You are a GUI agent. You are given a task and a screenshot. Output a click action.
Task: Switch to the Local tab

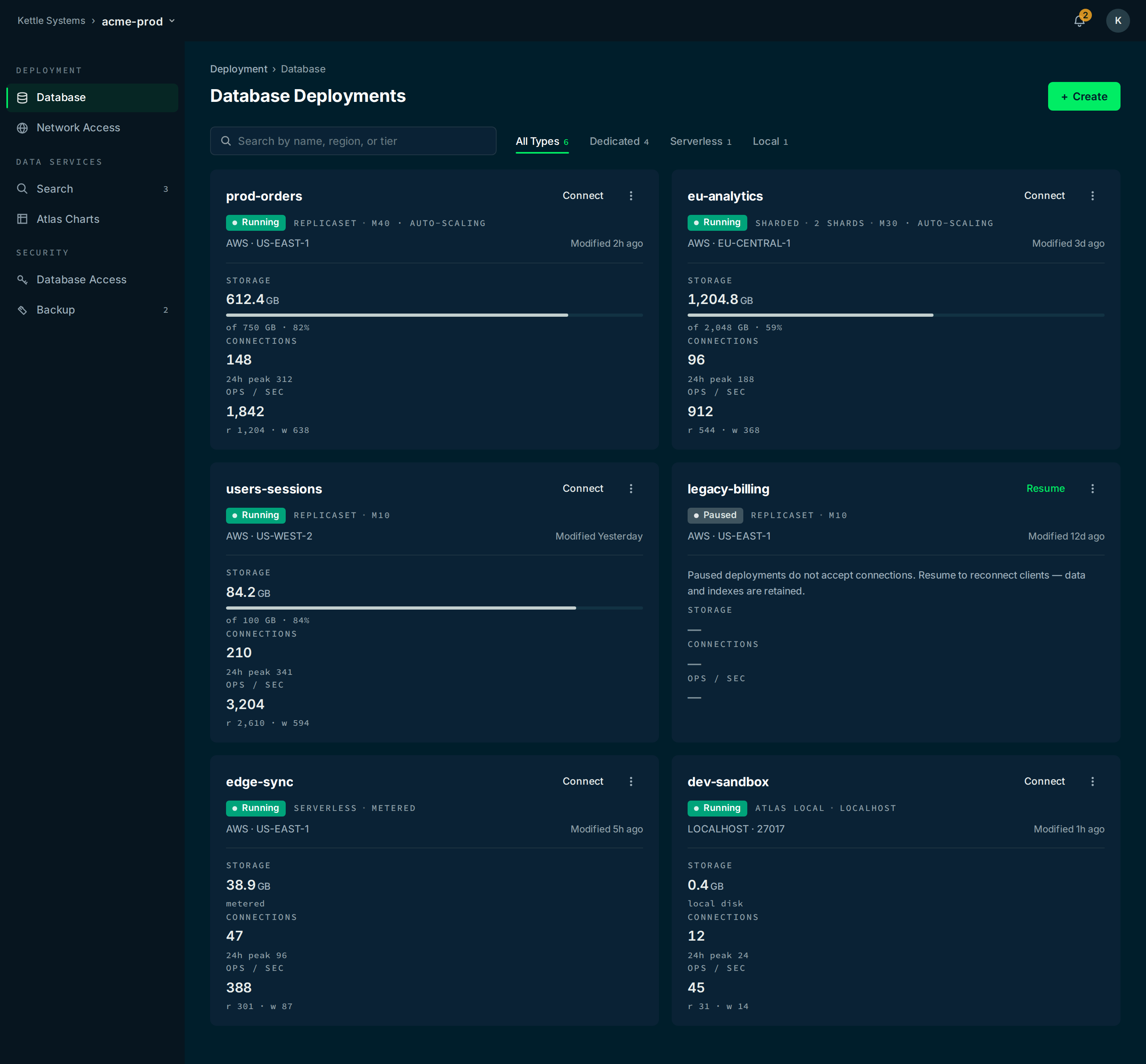tap(770, 142)
